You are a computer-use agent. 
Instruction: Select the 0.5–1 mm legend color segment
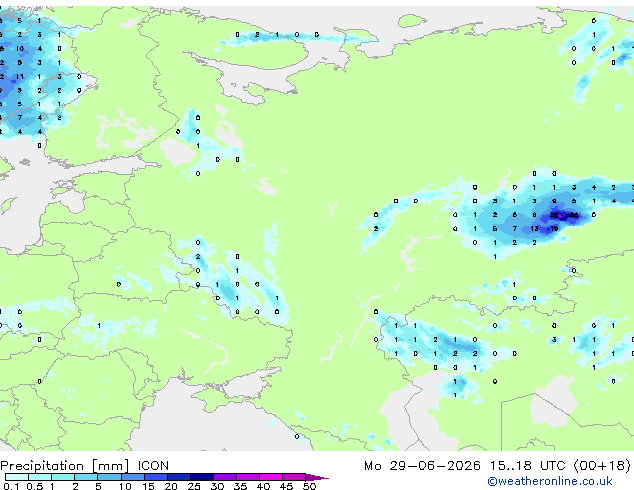40,477
